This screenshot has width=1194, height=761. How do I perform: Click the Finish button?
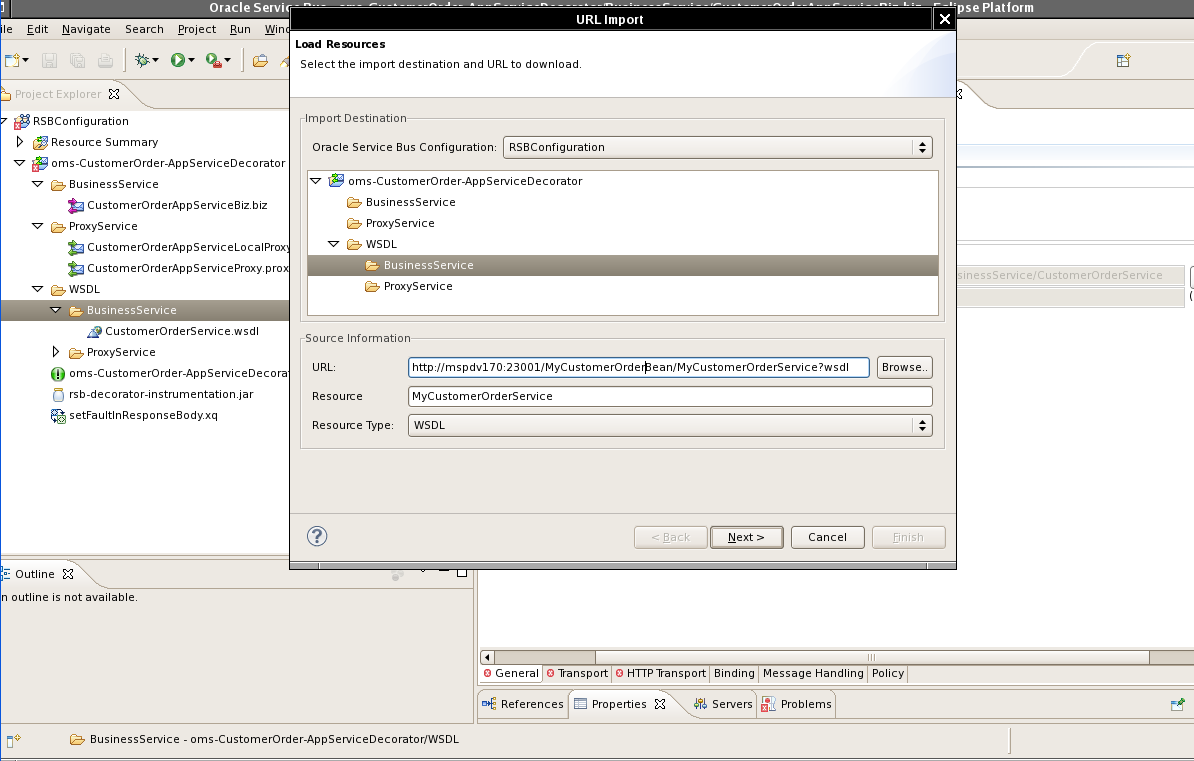pos(908,537)
